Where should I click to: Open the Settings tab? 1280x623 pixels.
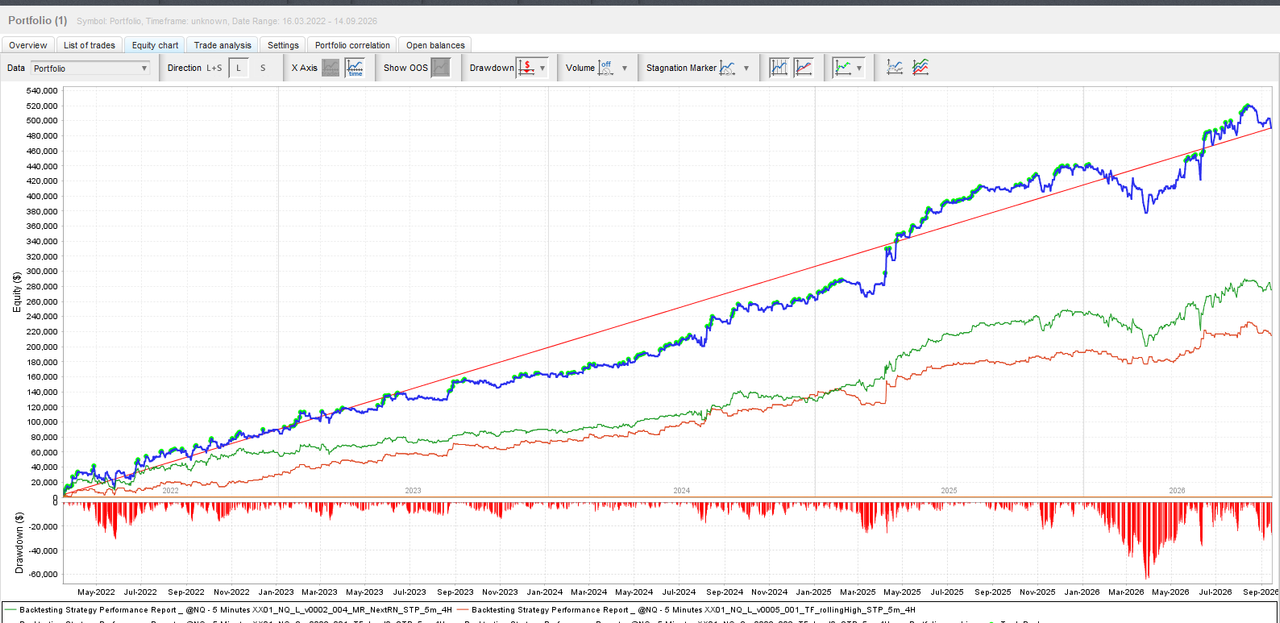pos(283,45)
